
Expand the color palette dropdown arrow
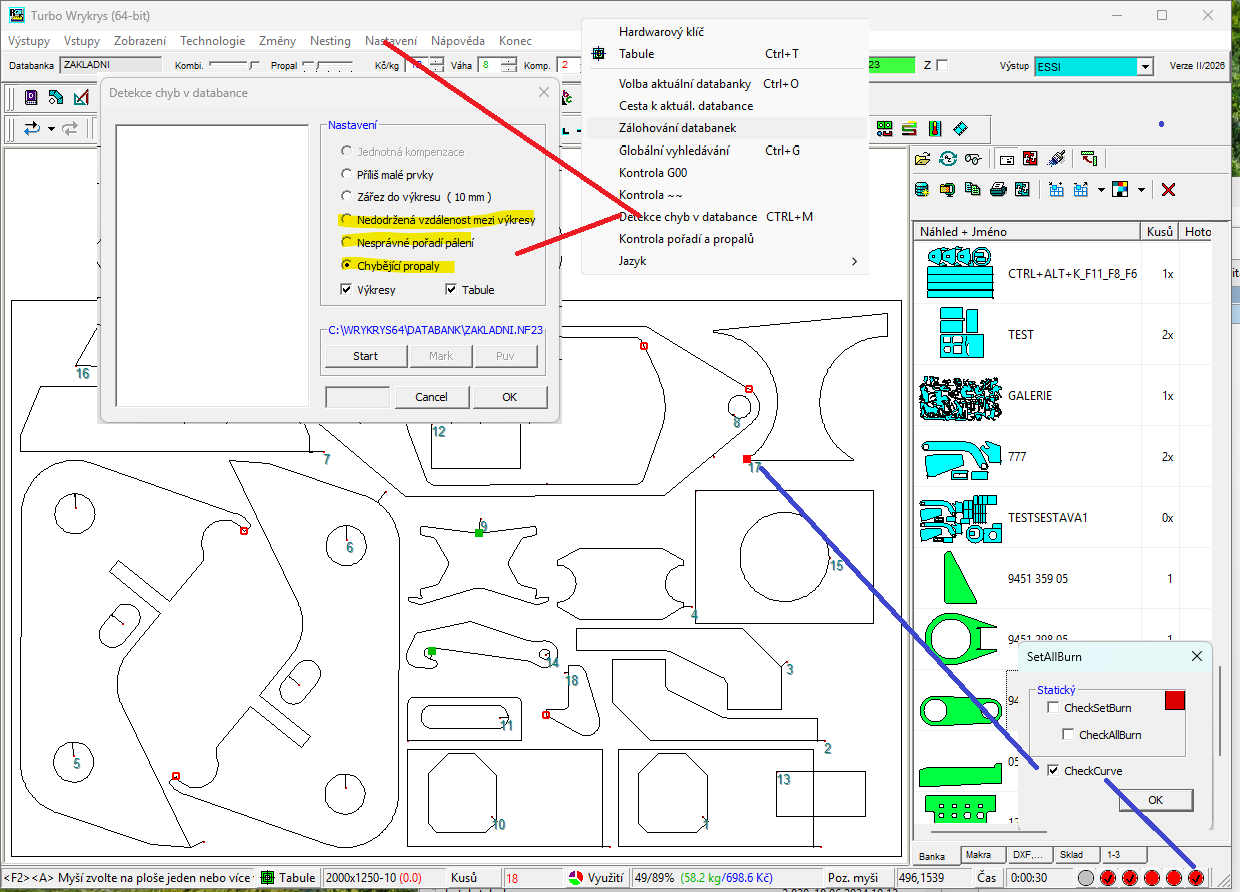coord(1141,190)
